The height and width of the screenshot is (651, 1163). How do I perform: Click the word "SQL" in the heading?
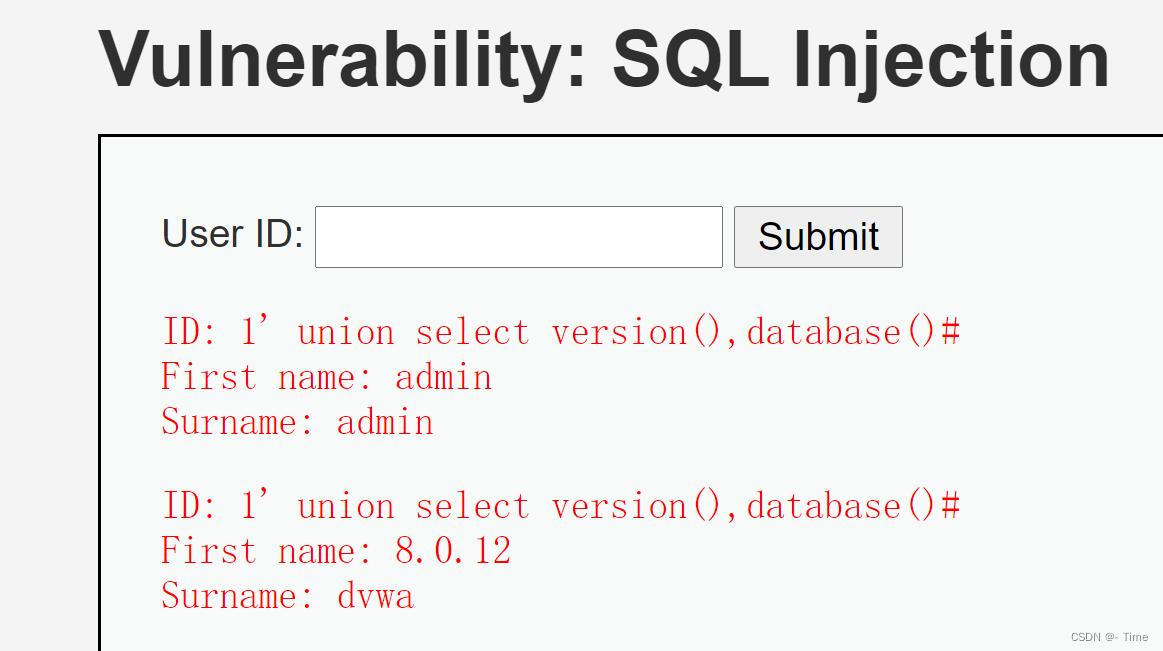click(x=689, y=59)
